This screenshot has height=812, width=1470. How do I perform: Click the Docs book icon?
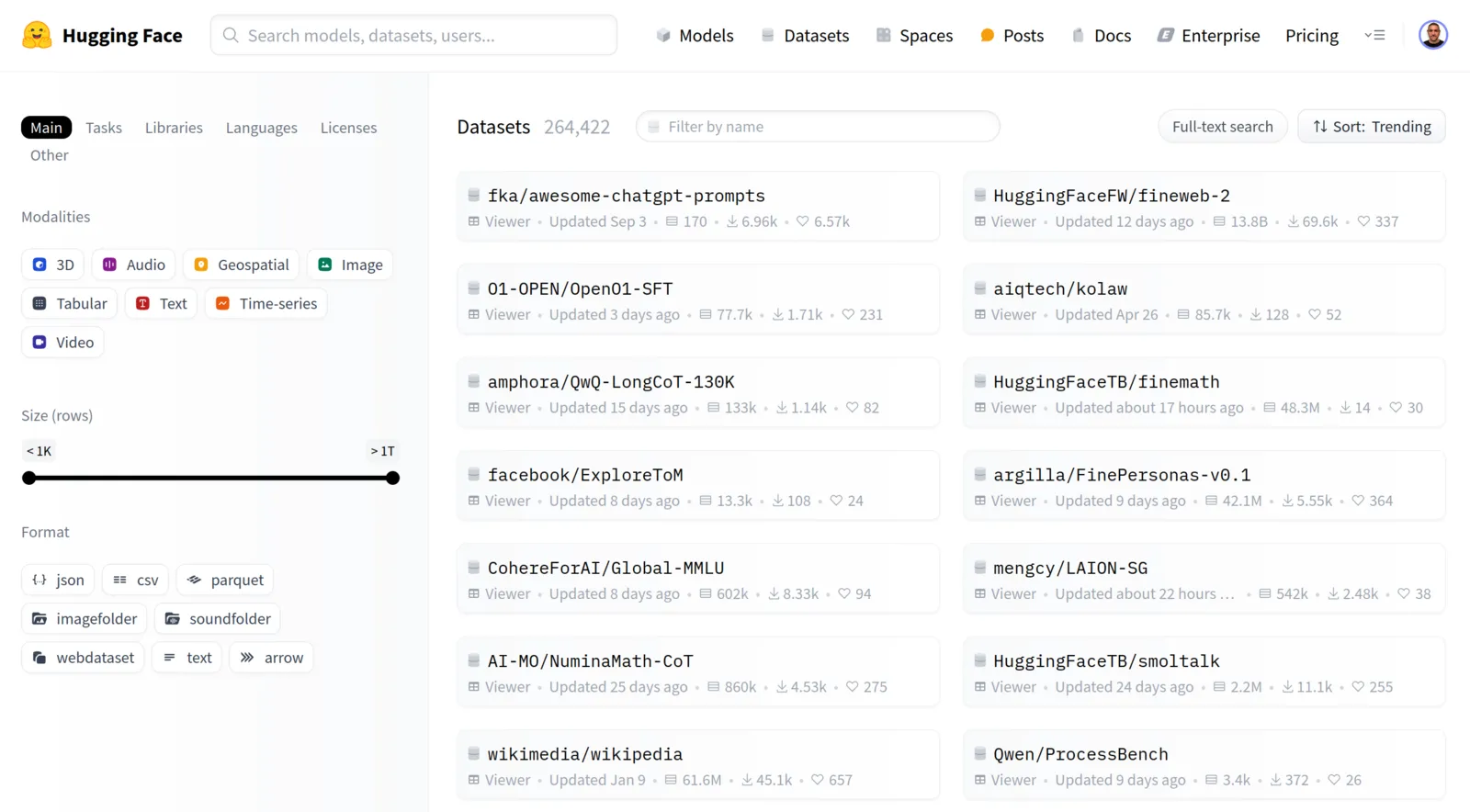pyautogui.click(x=1078, y=35)
